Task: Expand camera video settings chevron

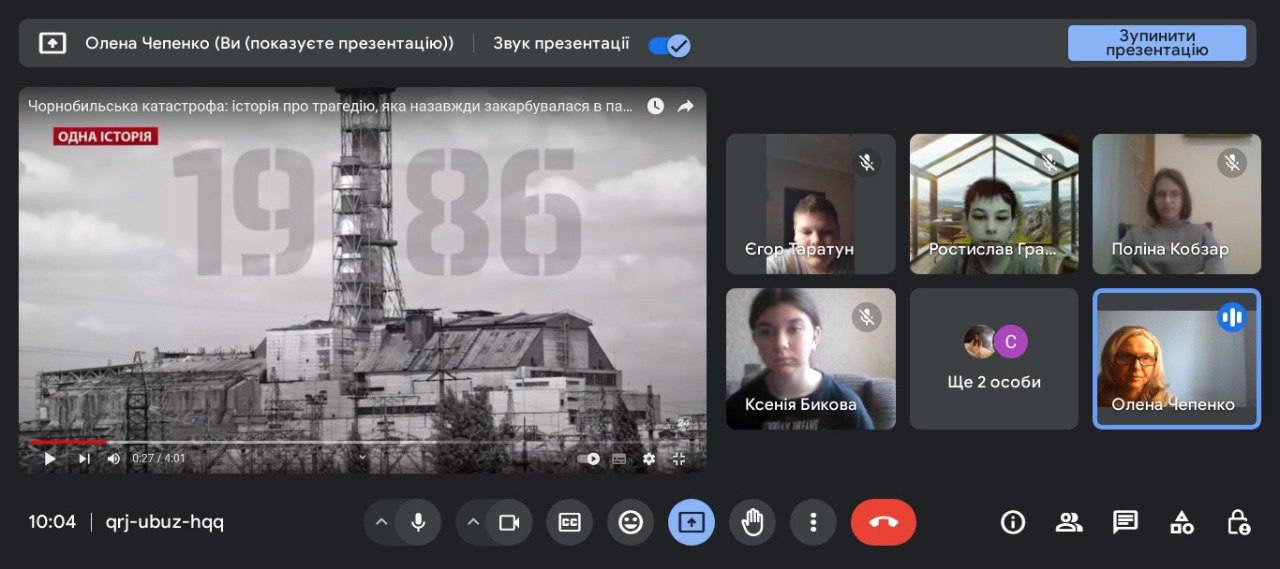Action: coord(473,522)
